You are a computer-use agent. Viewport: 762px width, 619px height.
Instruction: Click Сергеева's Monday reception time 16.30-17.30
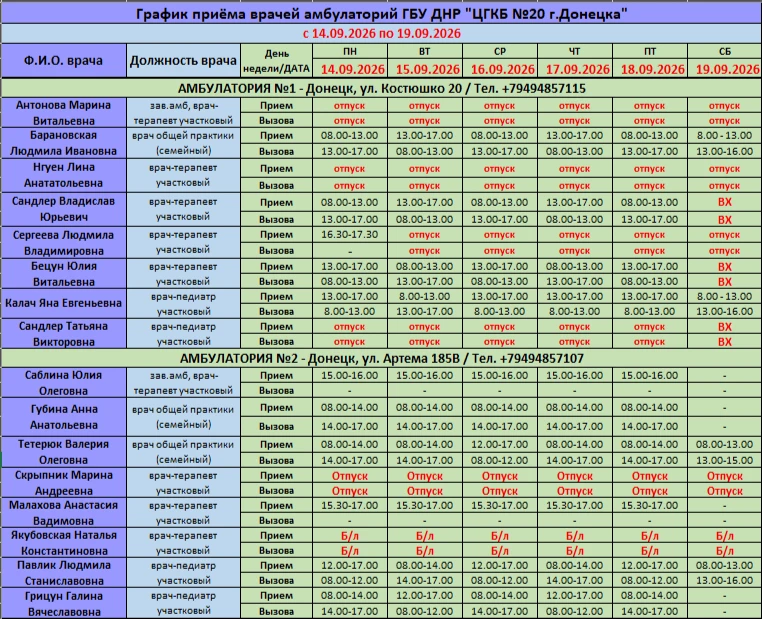349,235
